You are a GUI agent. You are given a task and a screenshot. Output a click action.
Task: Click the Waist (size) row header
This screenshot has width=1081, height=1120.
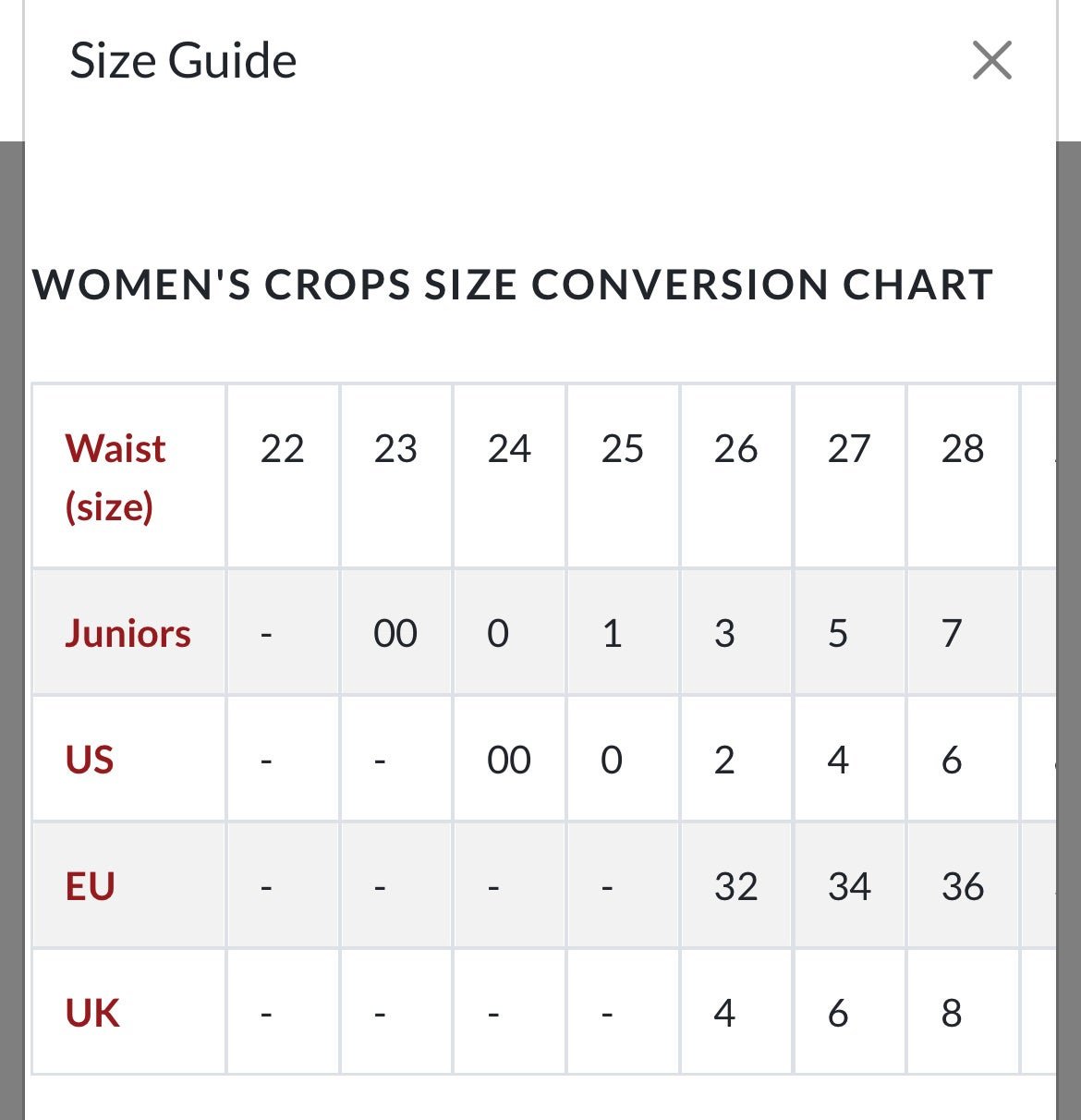tap(129, 476)
